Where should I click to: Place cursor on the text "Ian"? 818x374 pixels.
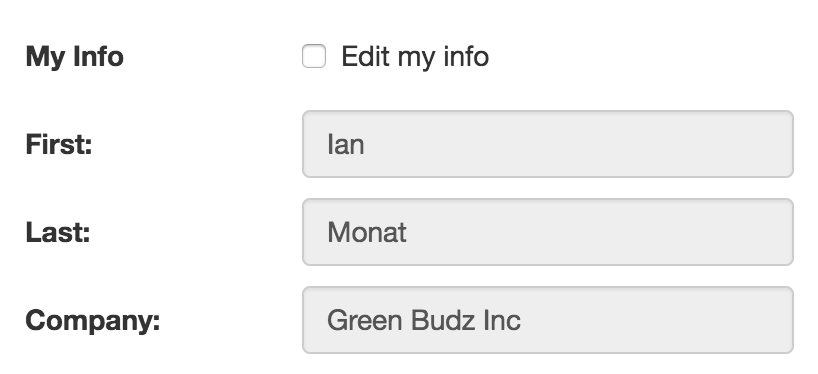point(345,144)
